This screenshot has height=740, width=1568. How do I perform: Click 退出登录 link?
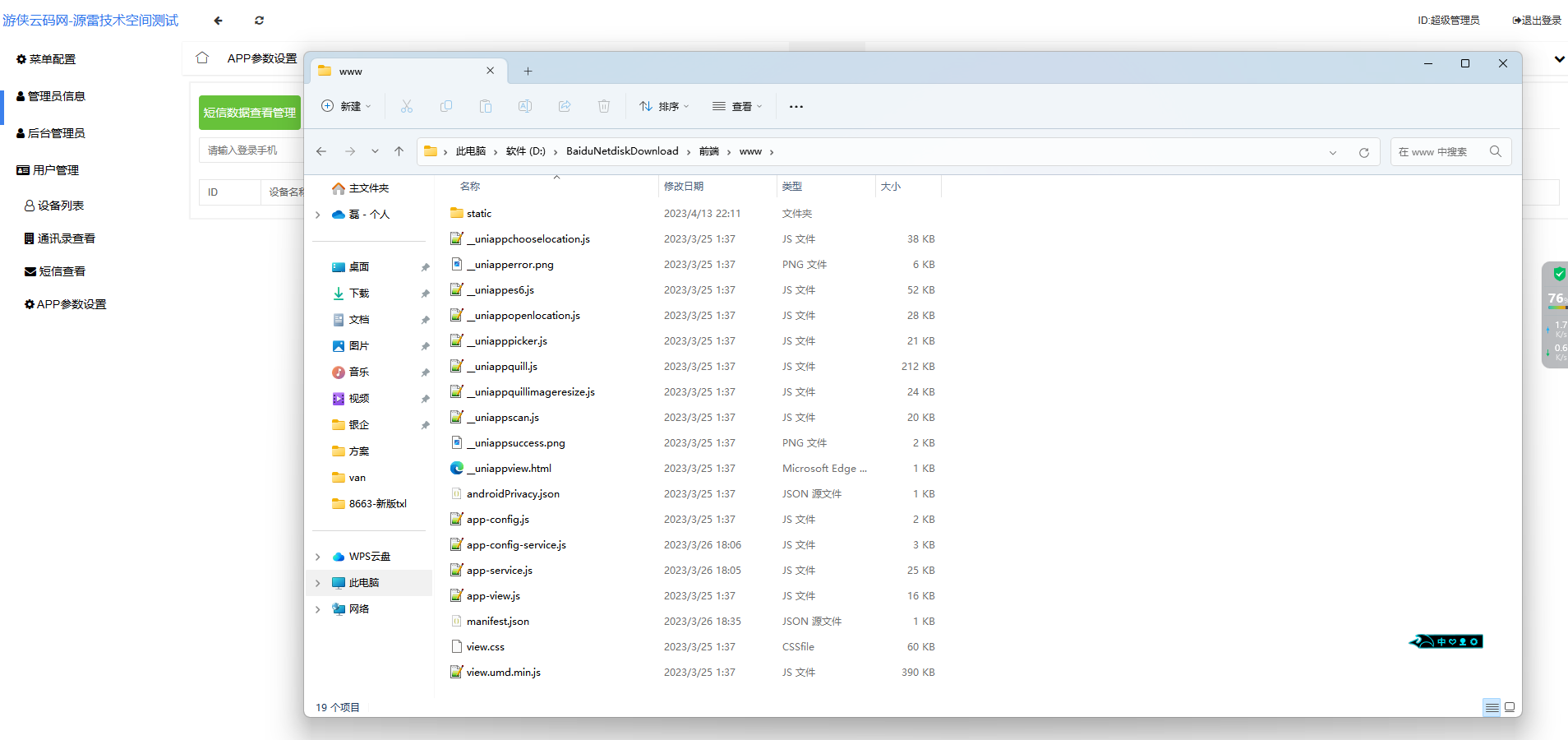pos(1537,21)
